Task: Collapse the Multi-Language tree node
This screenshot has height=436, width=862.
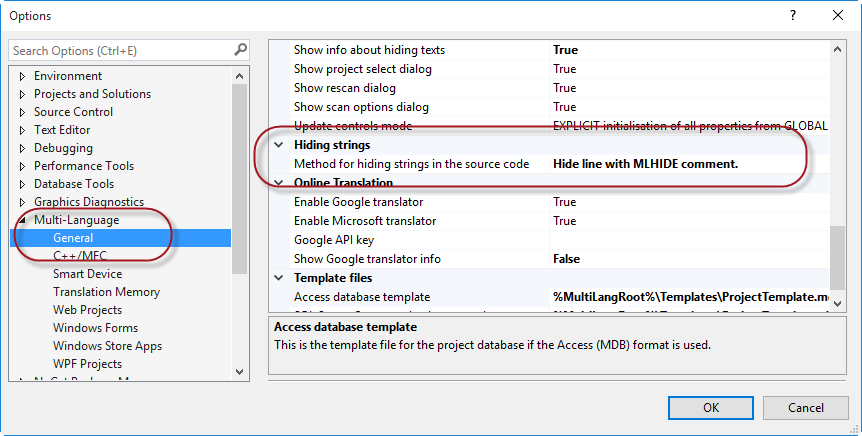Action: 22,220
